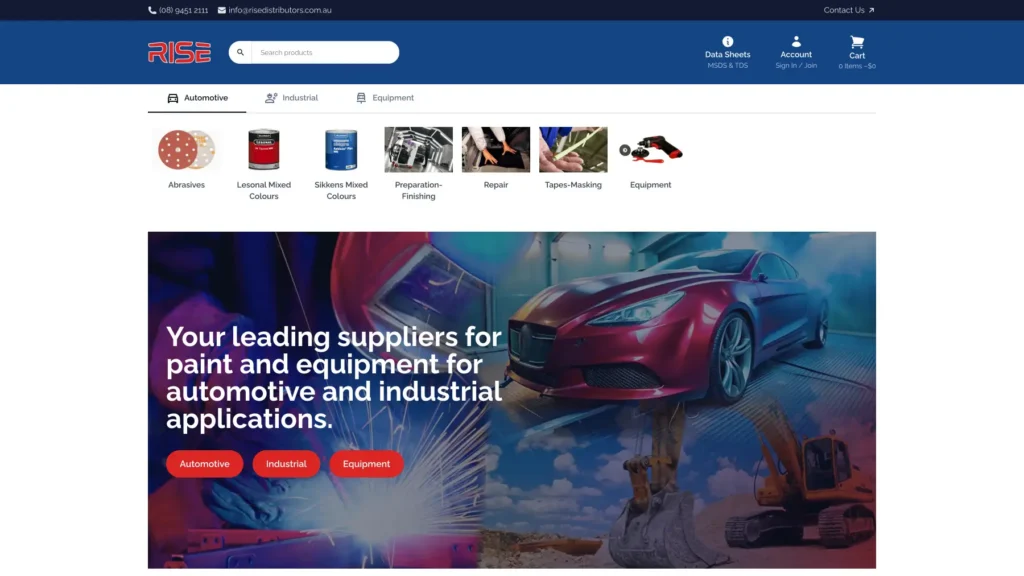
Task: Open the Equipment polisher tool image
Action: tap(650, 150)
